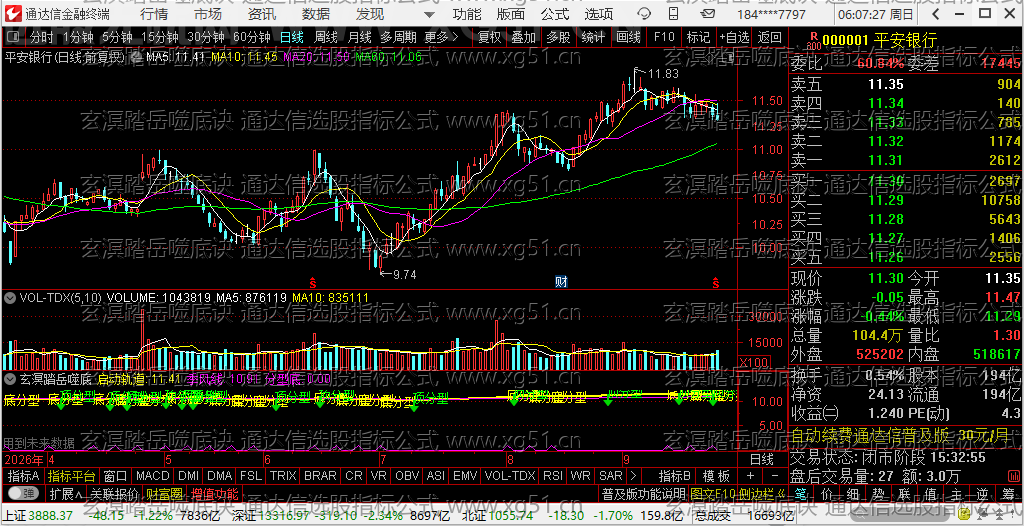Collapse the 玄溟踏岳噬底 indicator panel arrow

[10, 378]
